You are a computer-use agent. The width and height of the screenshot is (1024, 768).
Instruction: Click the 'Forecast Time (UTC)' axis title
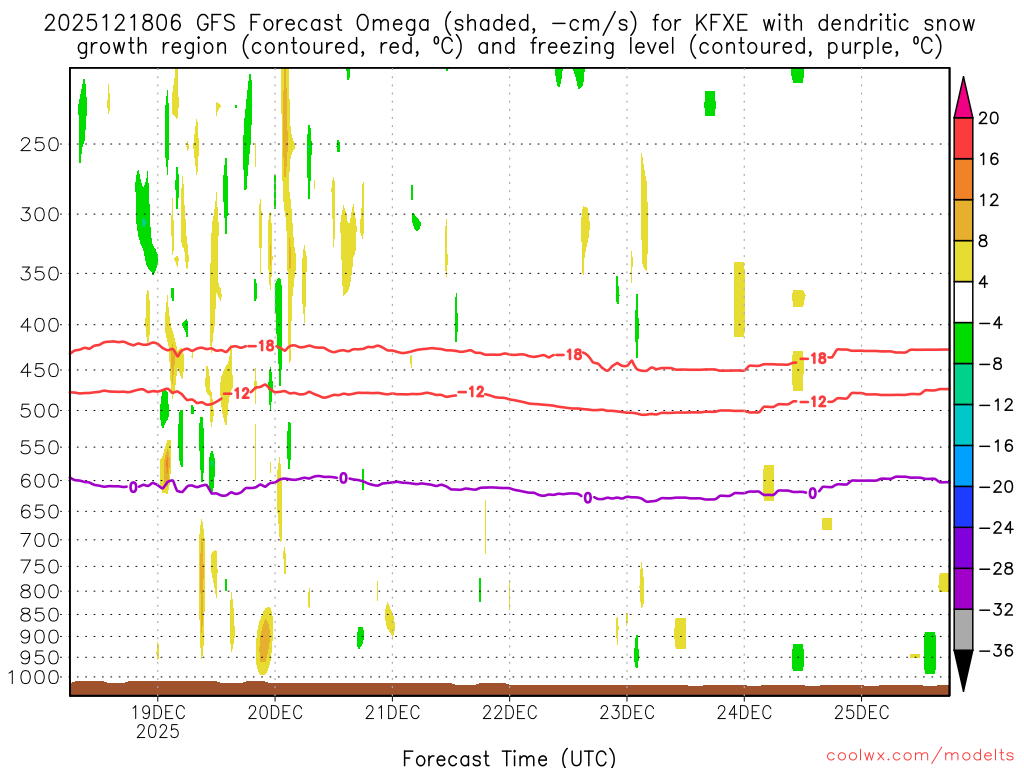[x=509, y=758]
